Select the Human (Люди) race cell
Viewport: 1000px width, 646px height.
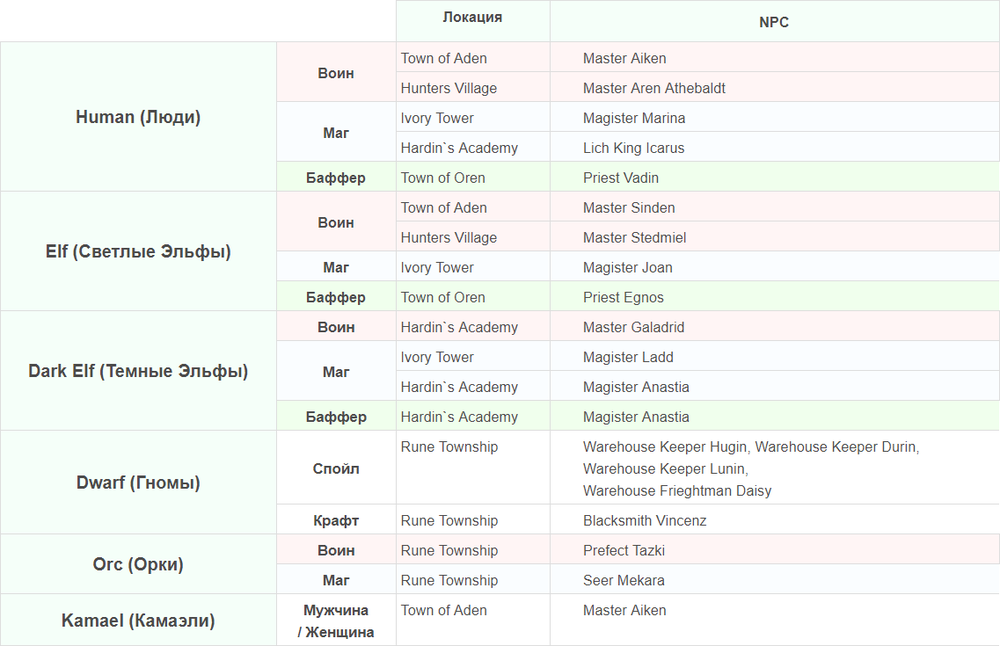coord(138,117)
